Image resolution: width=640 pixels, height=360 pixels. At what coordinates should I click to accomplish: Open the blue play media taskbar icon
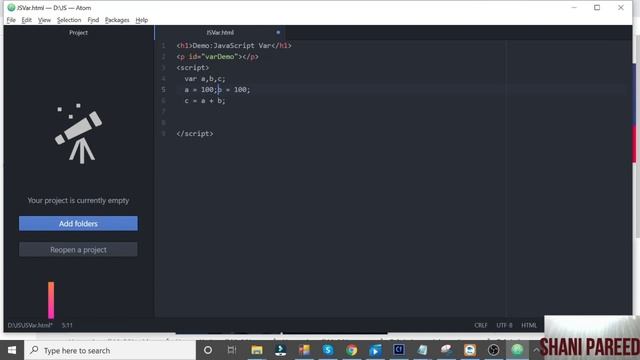(375, 350)
